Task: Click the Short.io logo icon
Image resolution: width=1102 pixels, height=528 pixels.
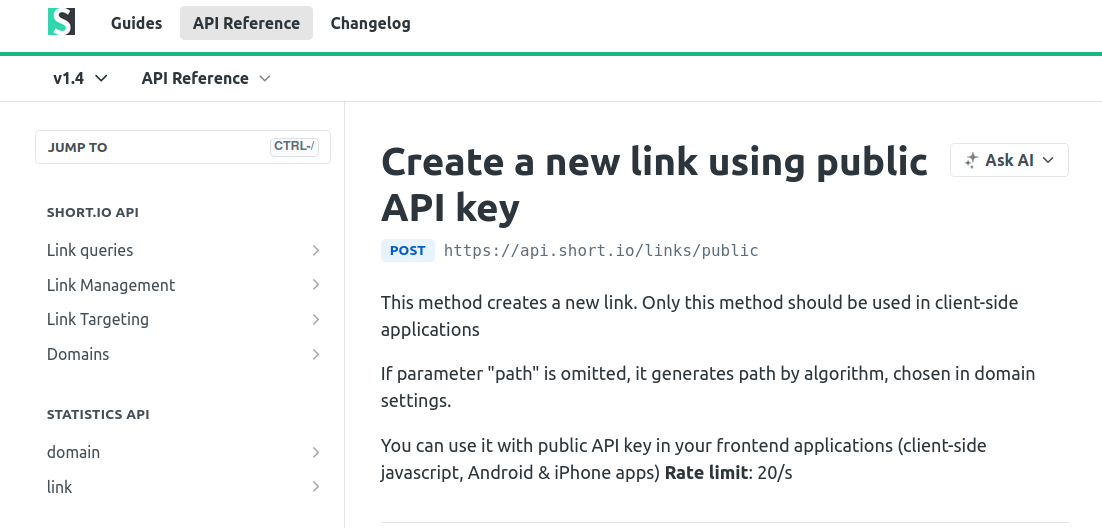Action: click(x=61, y=22)
